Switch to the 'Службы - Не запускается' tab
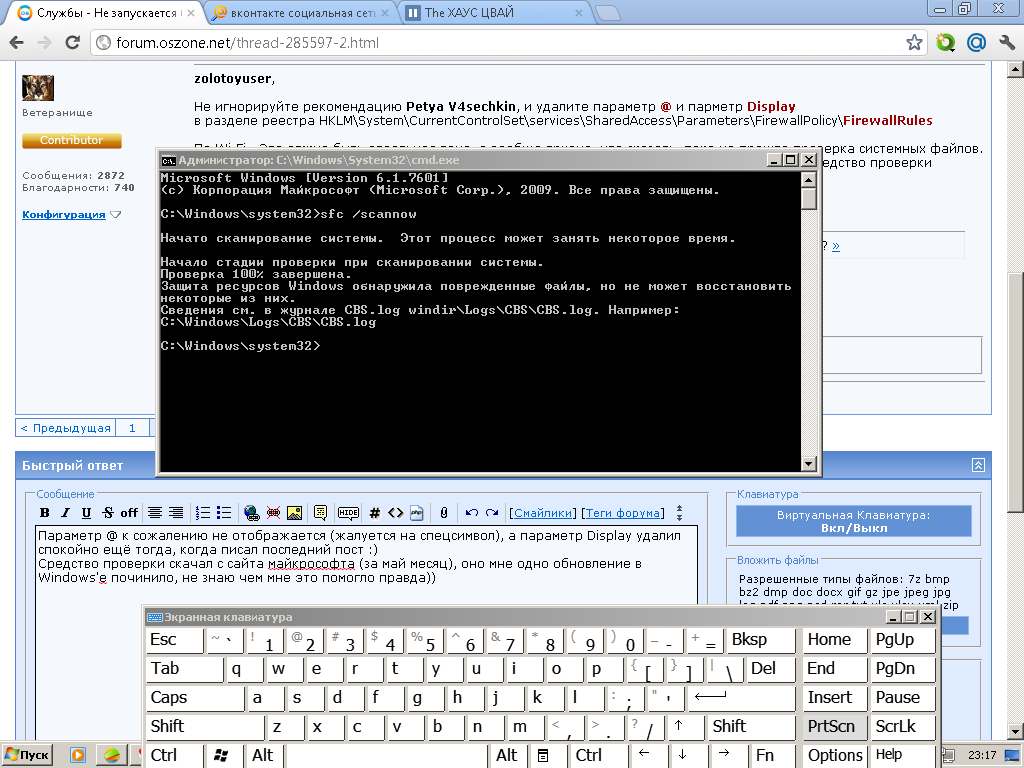Screen dimensions: 1024x768 point(104,12)
